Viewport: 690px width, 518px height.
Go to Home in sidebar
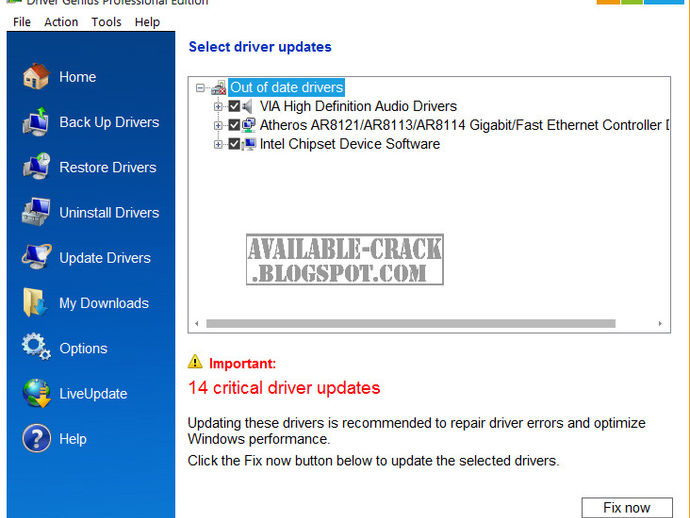coord(77,77)
